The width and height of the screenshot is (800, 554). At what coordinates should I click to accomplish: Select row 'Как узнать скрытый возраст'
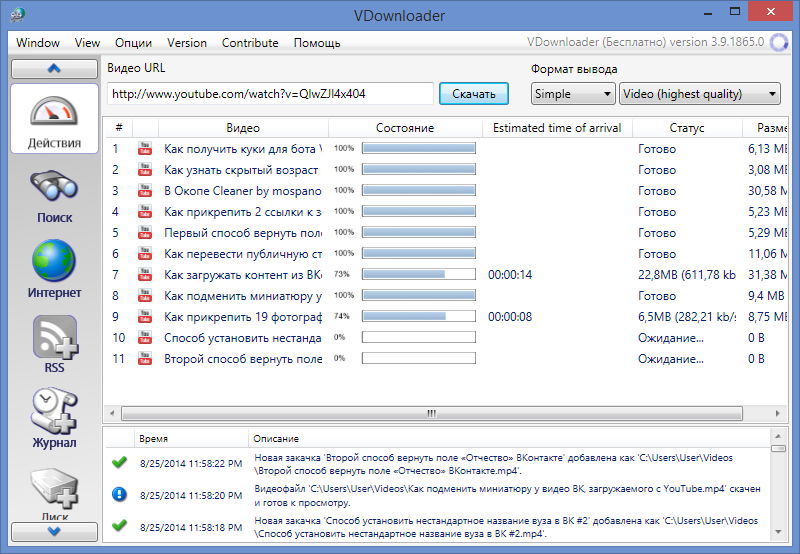click(446, 169)
